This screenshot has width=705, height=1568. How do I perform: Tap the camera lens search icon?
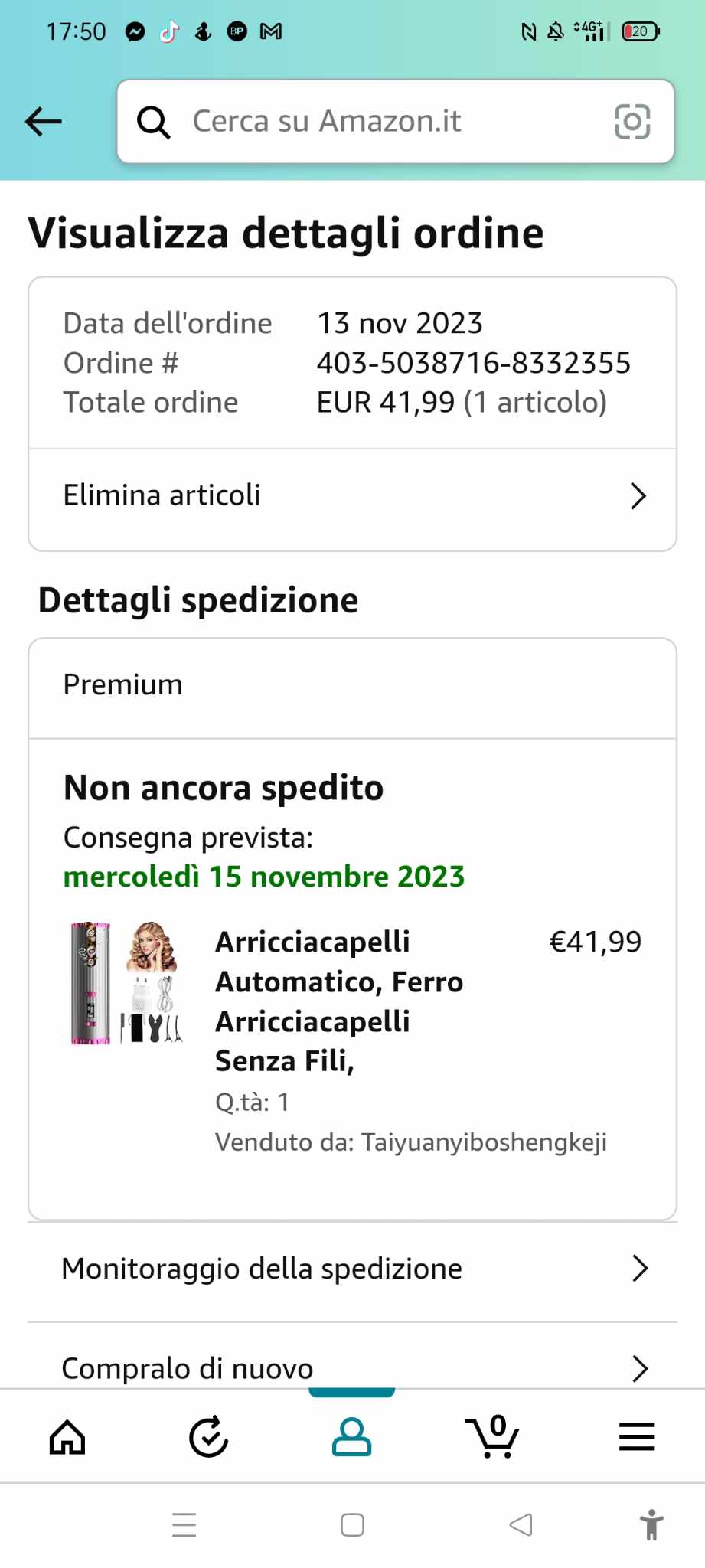pos(632,121)
